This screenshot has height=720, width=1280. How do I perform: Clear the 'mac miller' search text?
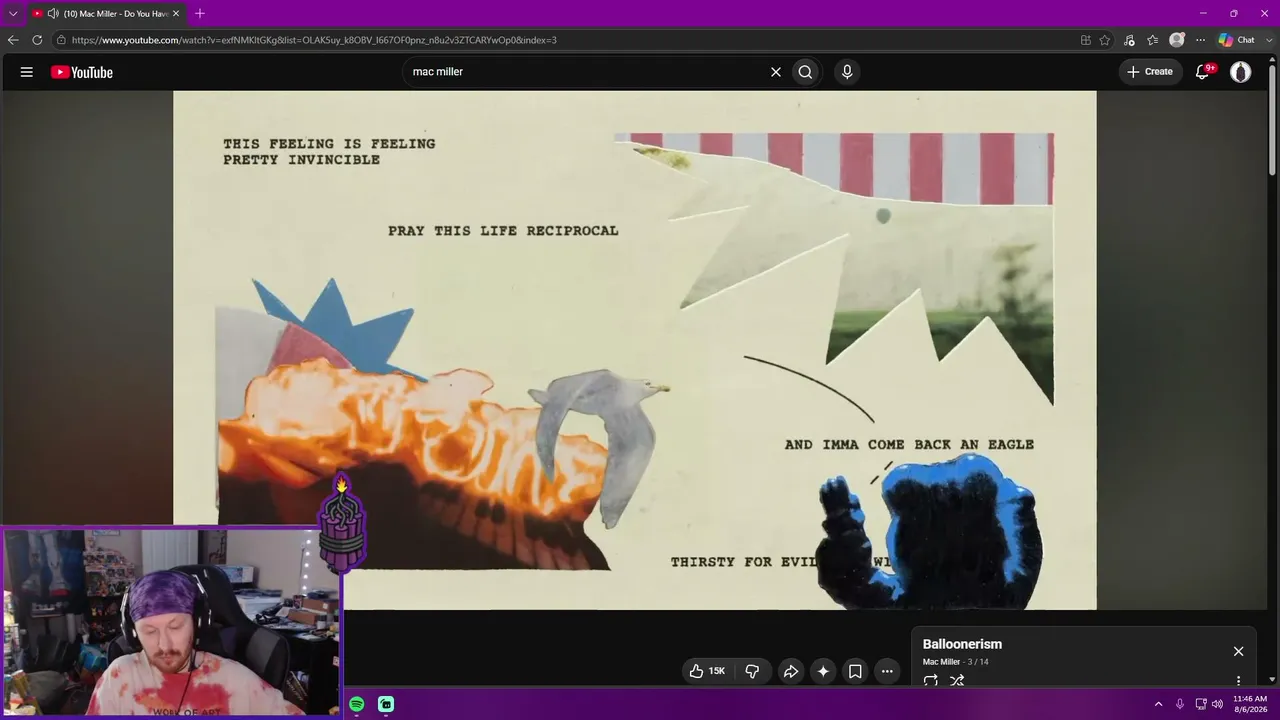[x=775, y=72]
